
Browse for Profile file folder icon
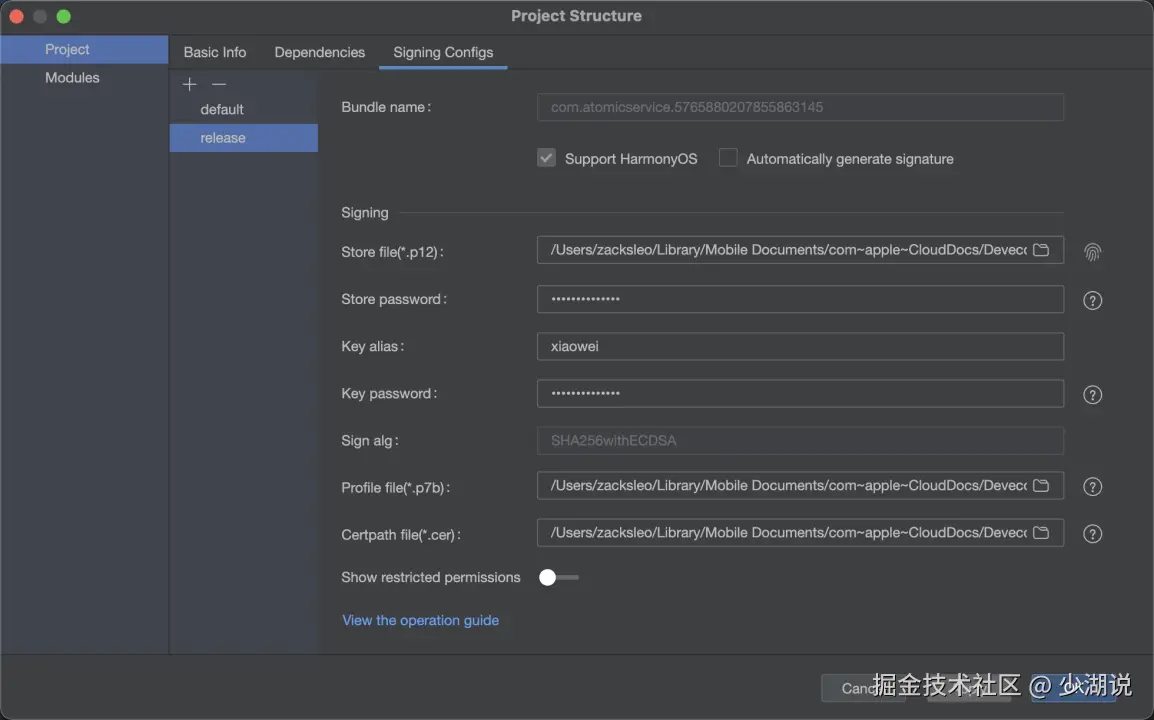(1041, 486)
